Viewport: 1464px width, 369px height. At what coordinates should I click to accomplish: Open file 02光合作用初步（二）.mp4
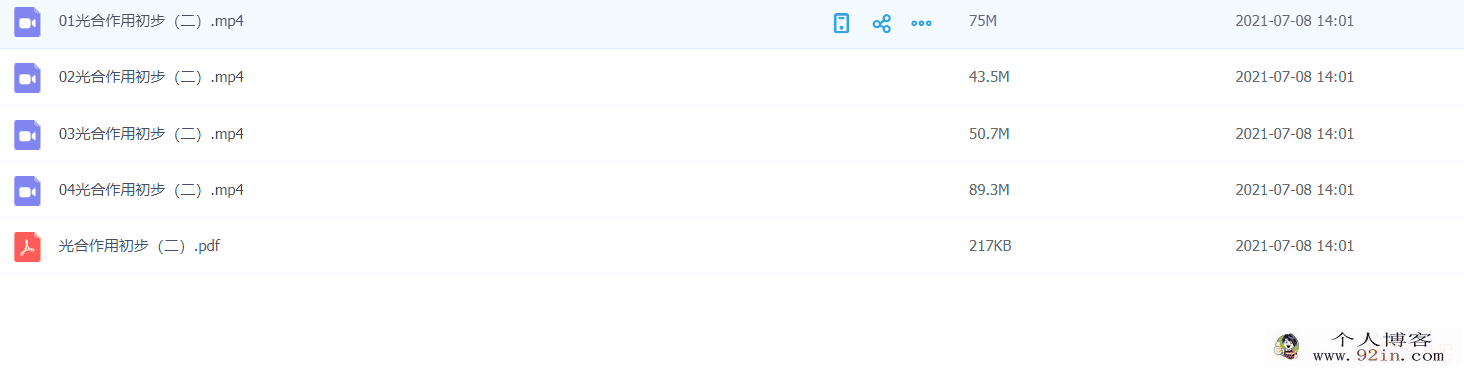coord(152,77)
